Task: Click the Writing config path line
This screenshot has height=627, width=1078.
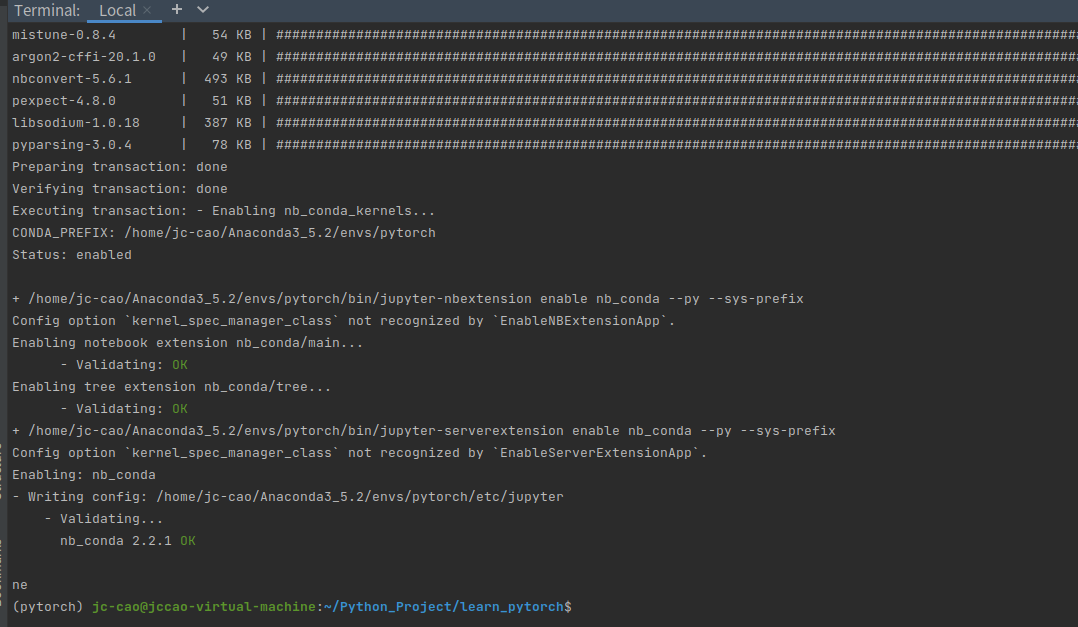Action: (287, 496)
